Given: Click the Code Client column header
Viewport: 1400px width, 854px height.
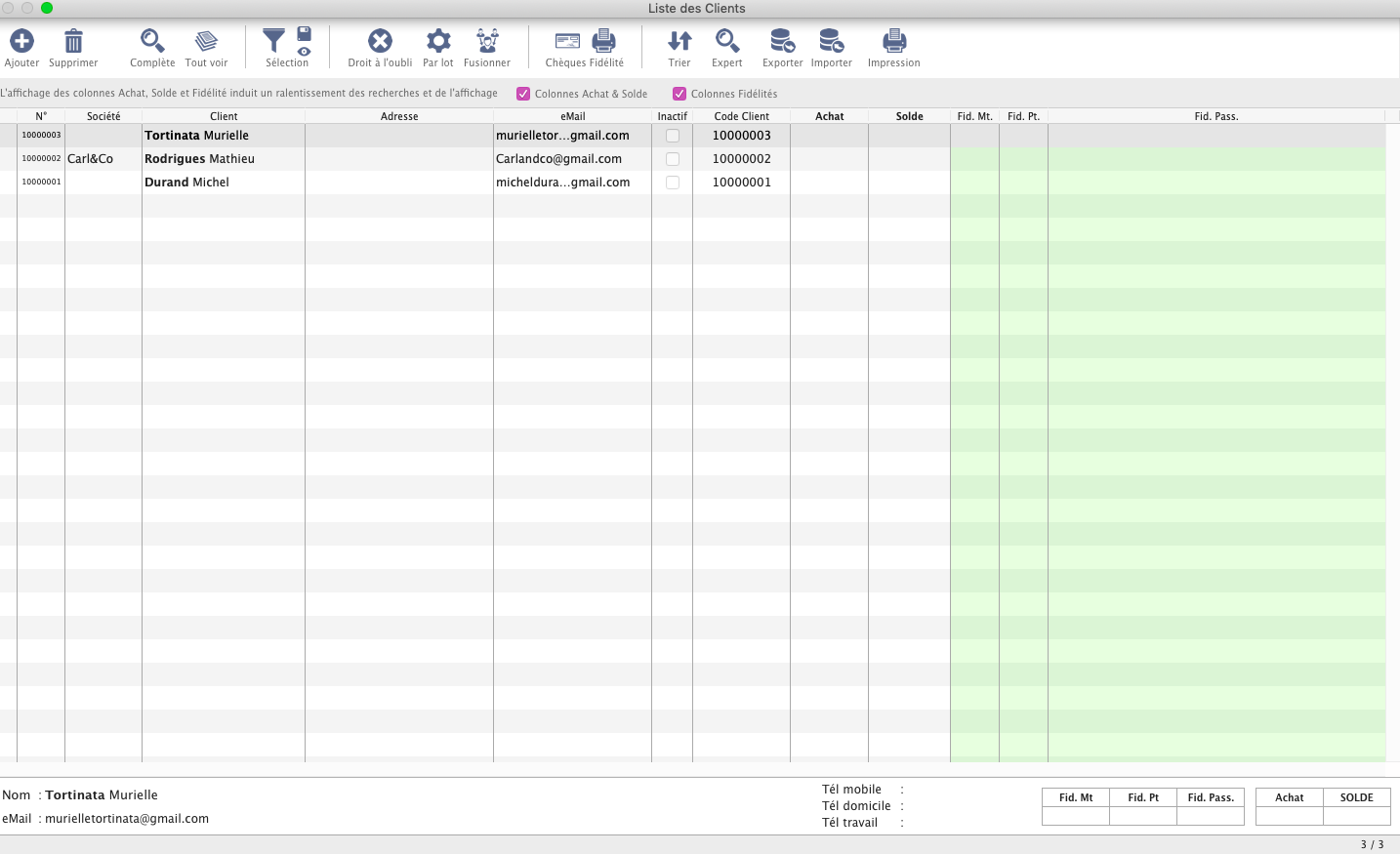Looking at the screenshot, I should [741, 116].
